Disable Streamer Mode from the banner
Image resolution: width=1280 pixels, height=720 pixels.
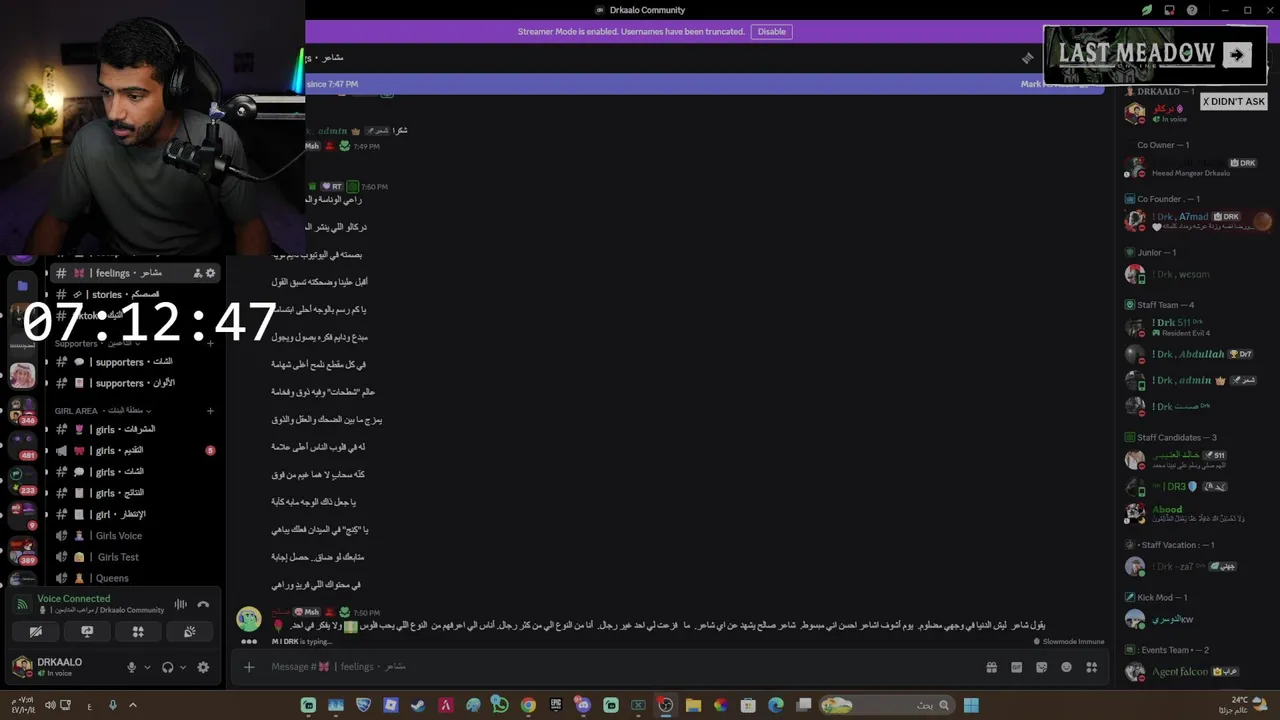(x=771, y=32)
